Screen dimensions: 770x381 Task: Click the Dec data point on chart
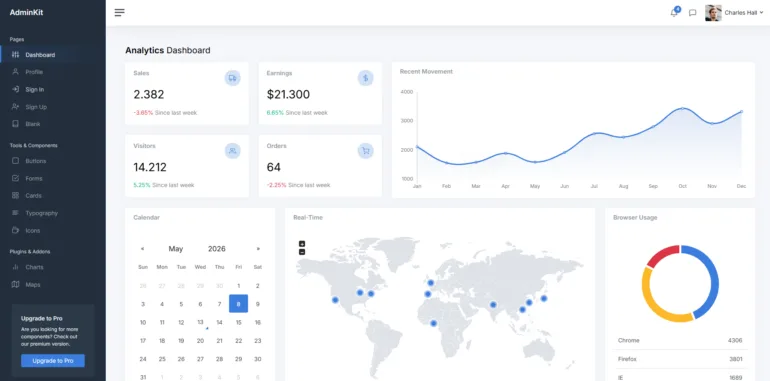point(741,112)
